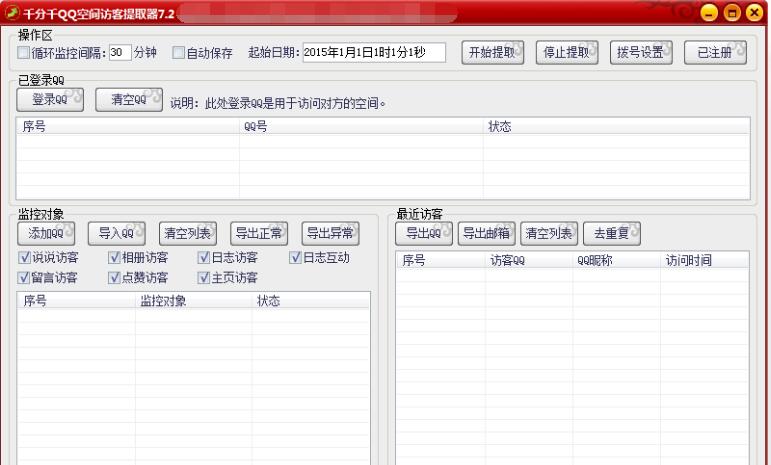Clear recent visitors with 清空列表 button
Viewport: 771px width, 465px height.
coord(549,233)
